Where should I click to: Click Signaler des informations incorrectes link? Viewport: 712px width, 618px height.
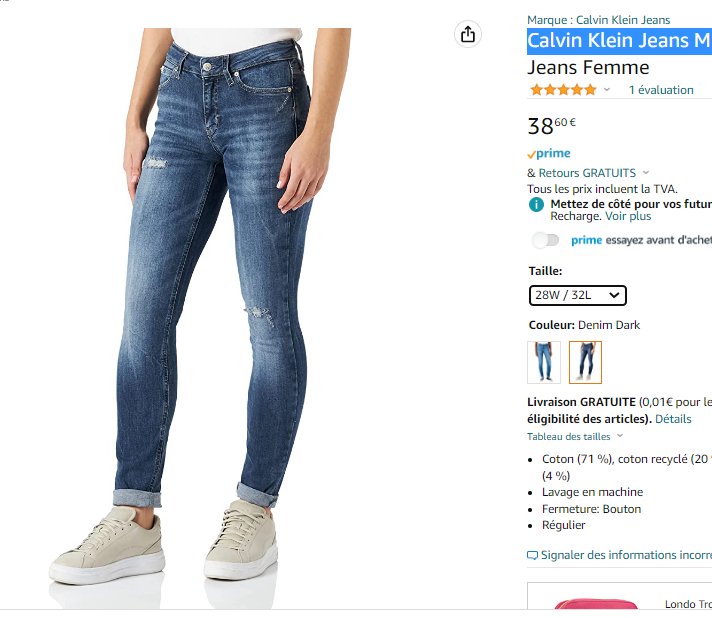click(x=625, y=555)
